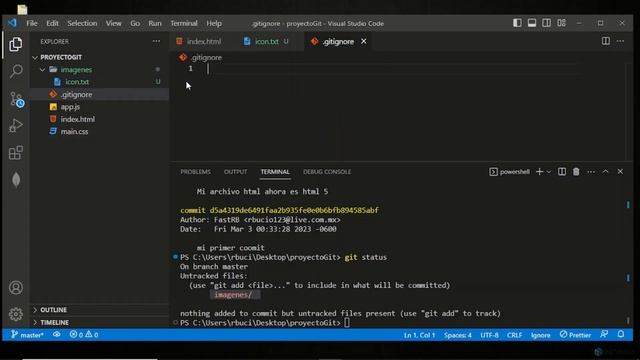The image size is (640, 360).
Task: Select the powershell terminal label
Action: click(x=509, y=172)
